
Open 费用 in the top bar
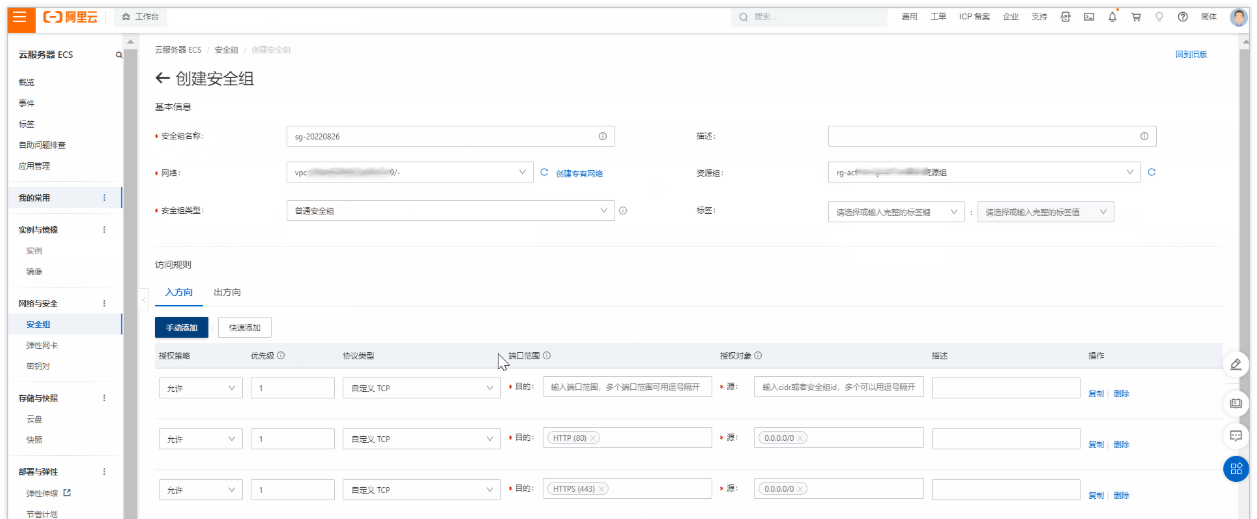pos(909,17)
